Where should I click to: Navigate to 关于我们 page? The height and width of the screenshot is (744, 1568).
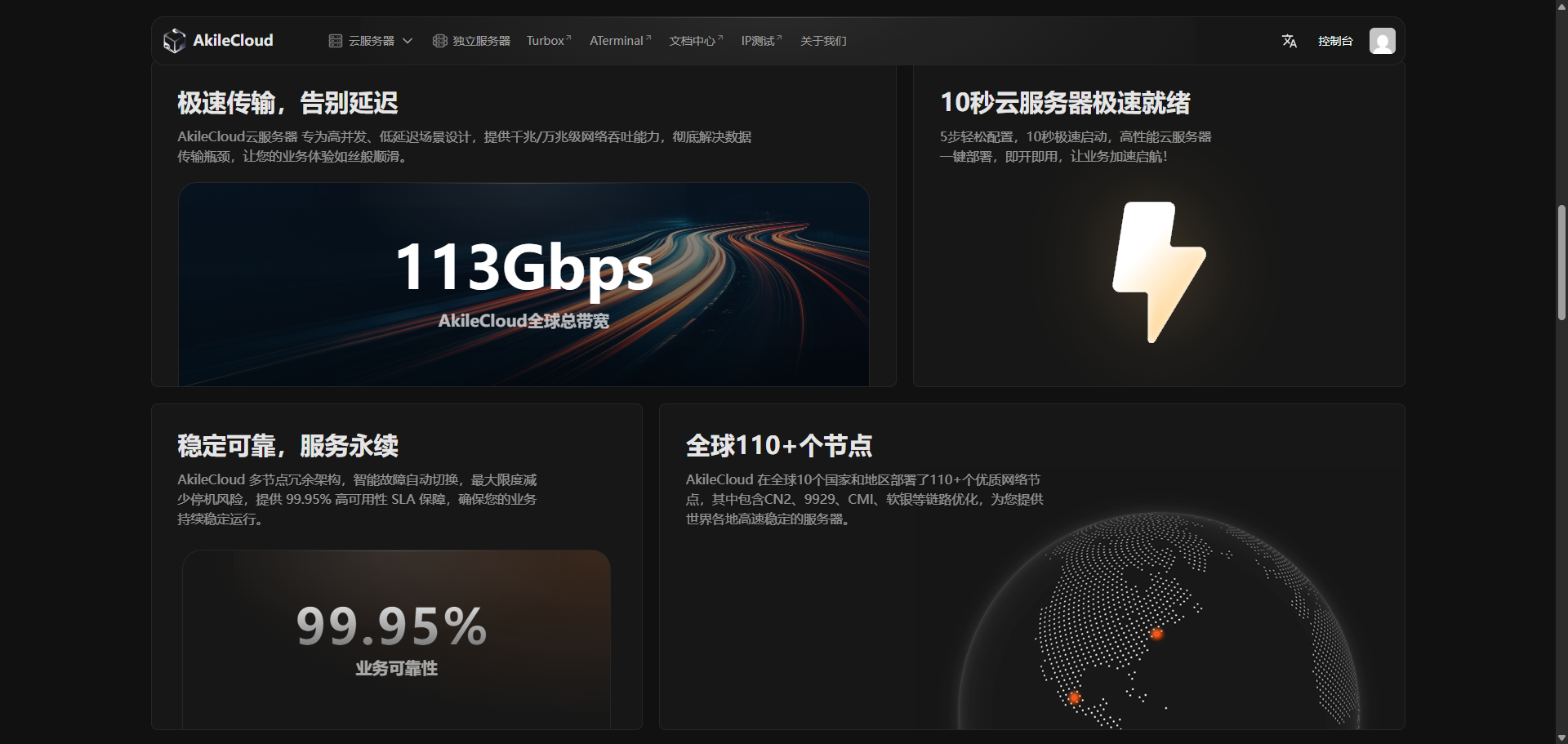823,41
